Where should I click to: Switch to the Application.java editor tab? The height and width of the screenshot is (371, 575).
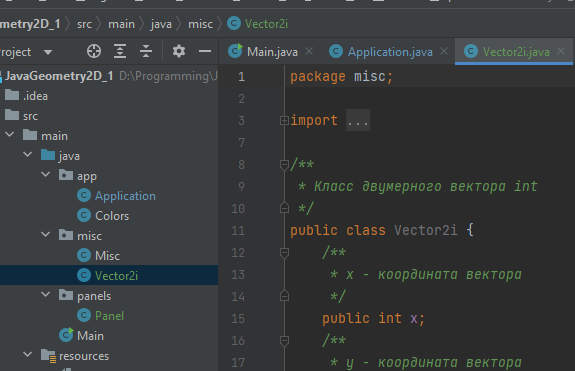point(390,52)
